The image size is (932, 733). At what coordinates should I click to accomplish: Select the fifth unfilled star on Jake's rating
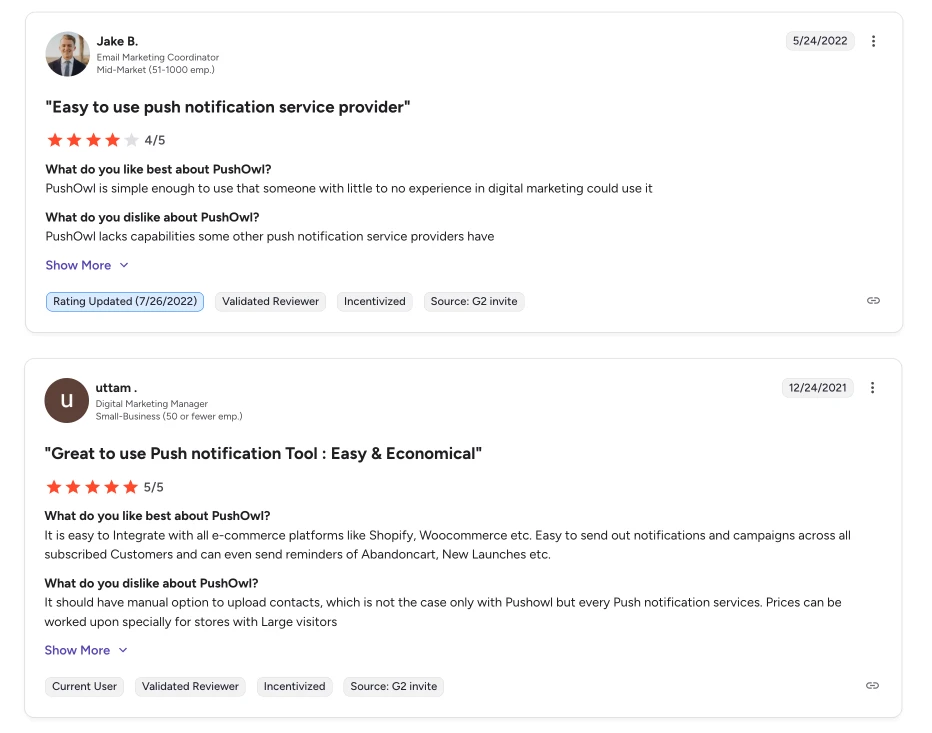(x=129, y=140)
